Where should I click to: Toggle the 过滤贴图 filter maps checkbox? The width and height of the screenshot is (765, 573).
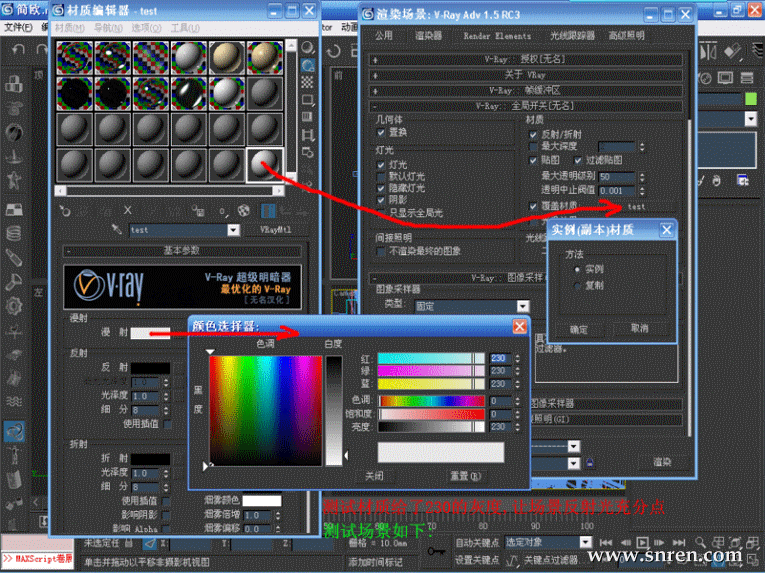tap(578, 160)
